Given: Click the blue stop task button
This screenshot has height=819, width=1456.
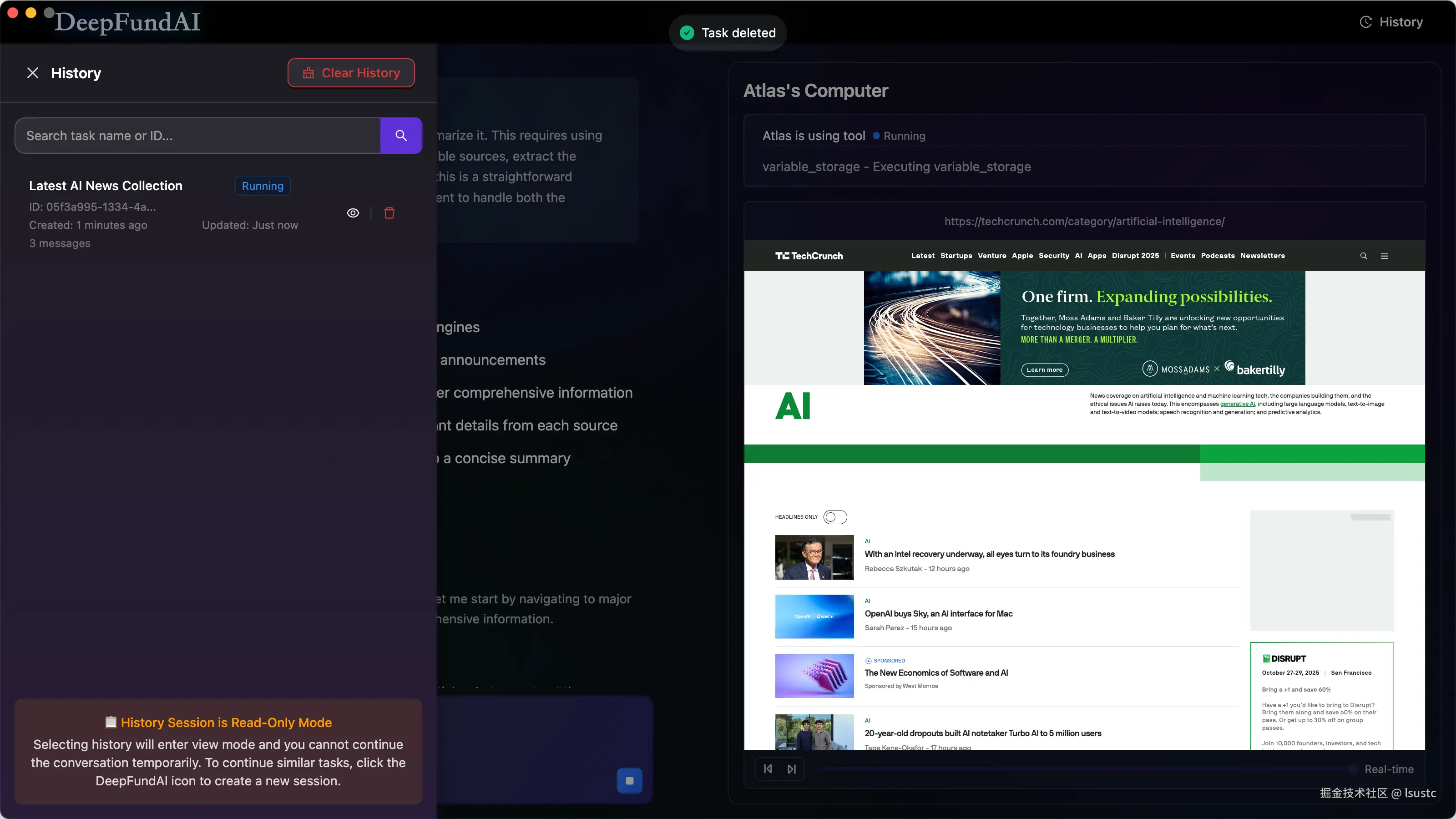Looking at the screenshot, I should coord(629,781).
